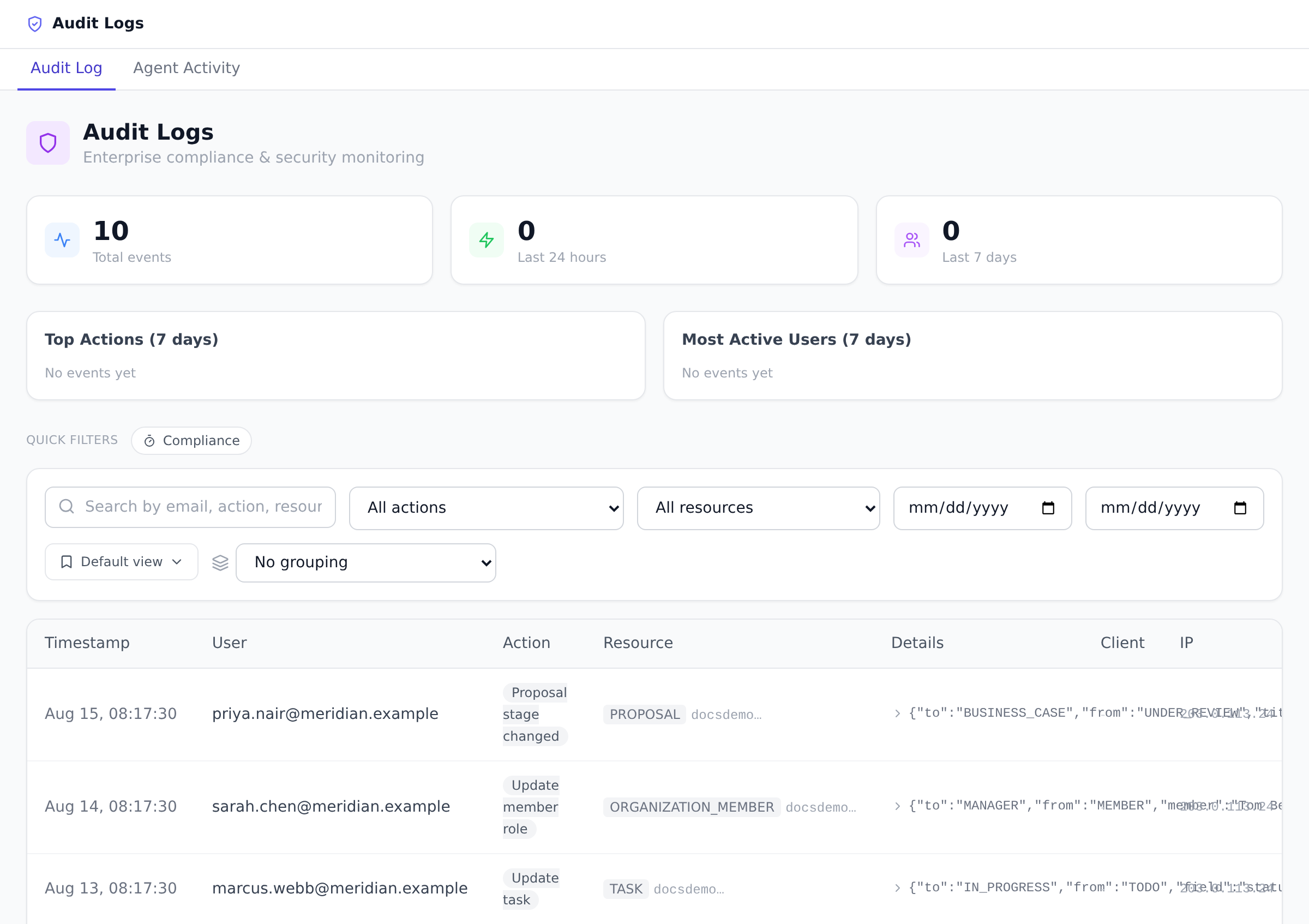Click the Details column header
This screenshot has width=1309, height=924.
pyautogui.click(x=917, y=643)
